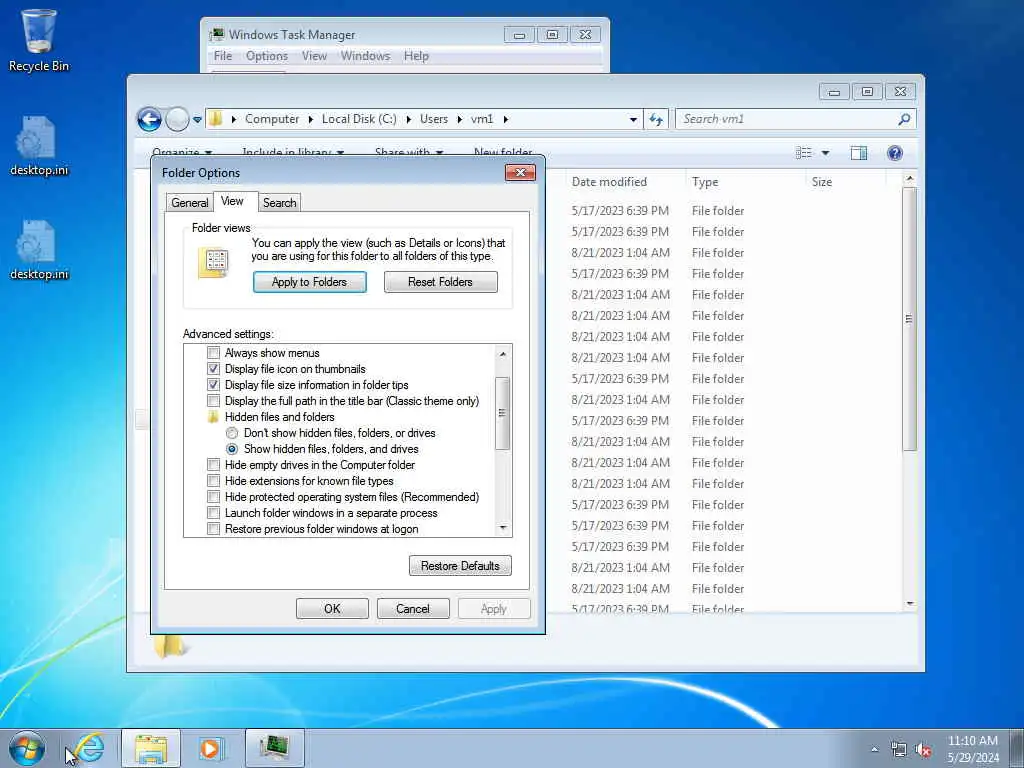Expand the arrow after vm1 in path
The height and width of the screenshot is (768, 1024).
505,119
